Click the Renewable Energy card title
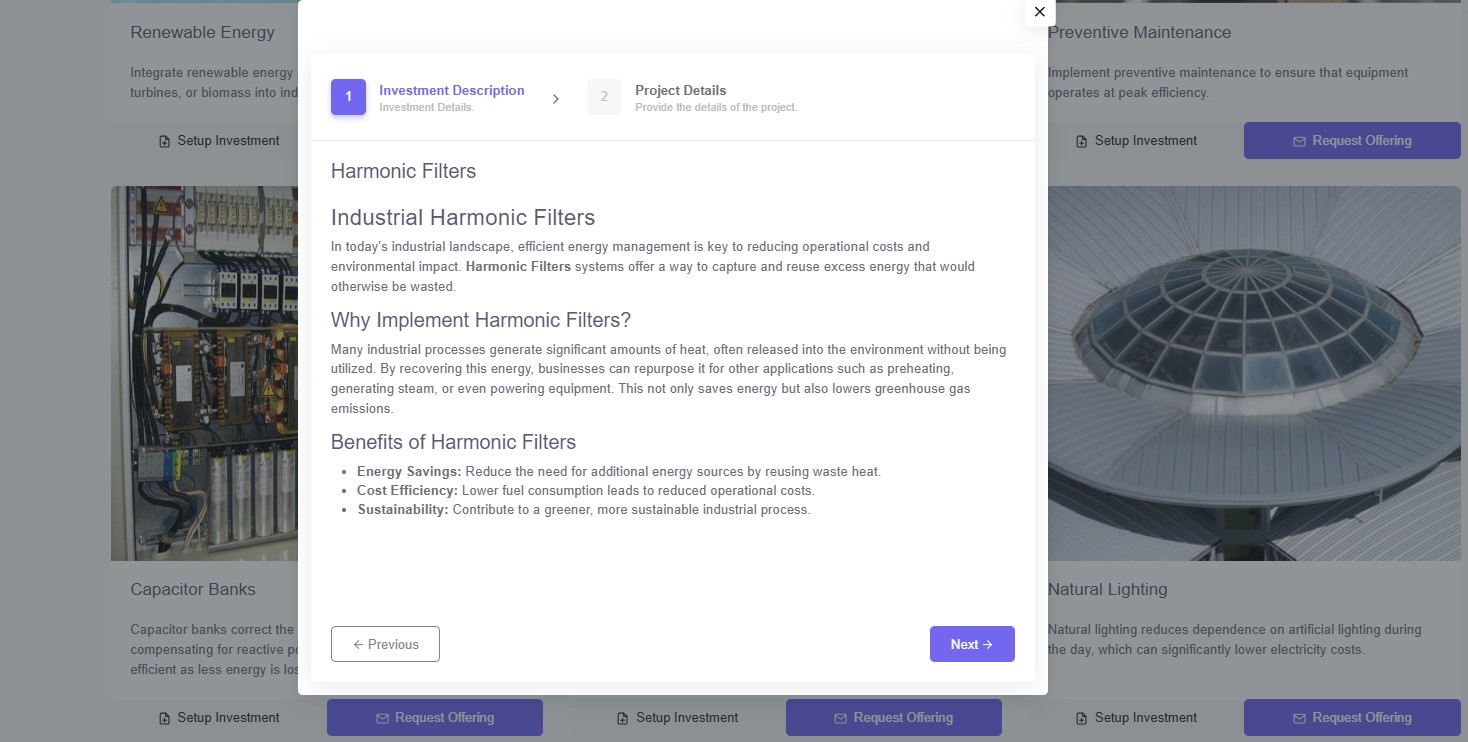Viewport: 1468px width, 742px height. click(202, 32)
